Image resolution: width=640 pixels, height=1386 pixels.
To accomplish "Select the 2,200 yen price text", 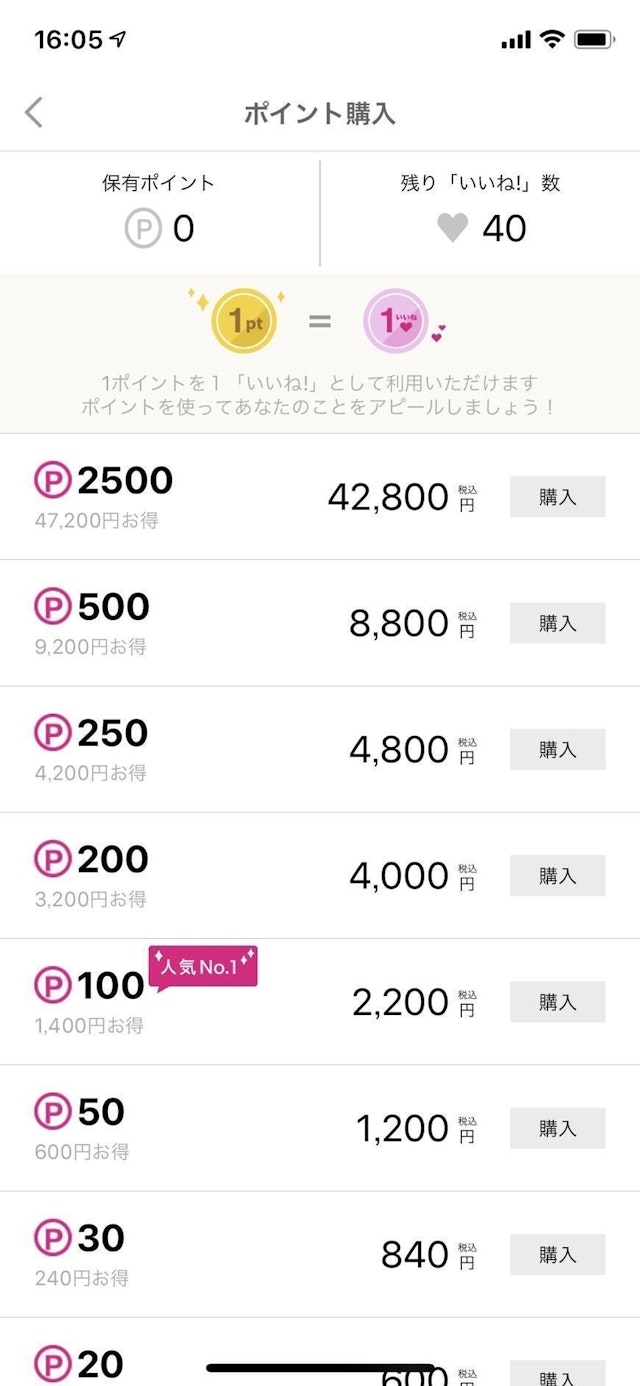I will click(x=400, y=1002).
